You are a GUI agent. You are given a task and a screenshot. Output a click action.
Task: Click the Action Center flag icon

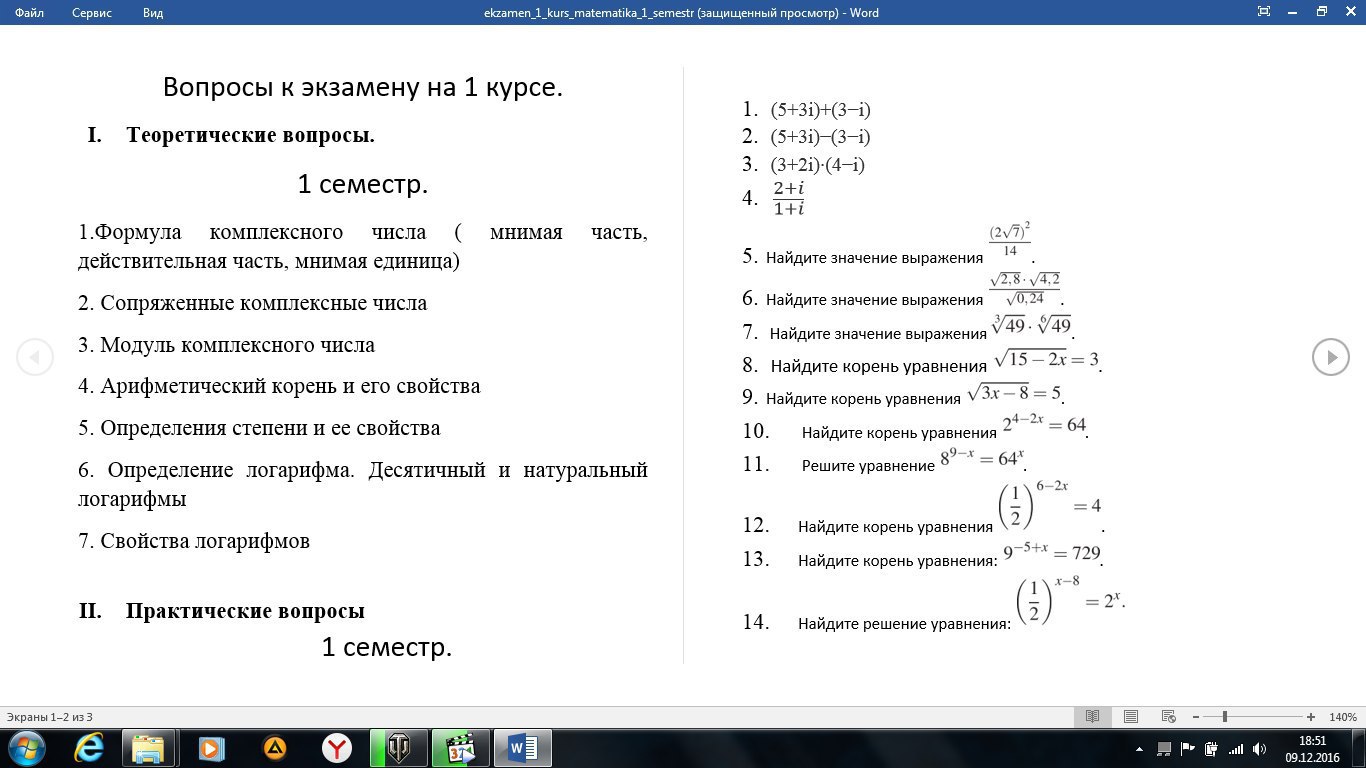tap(1188, 748)
